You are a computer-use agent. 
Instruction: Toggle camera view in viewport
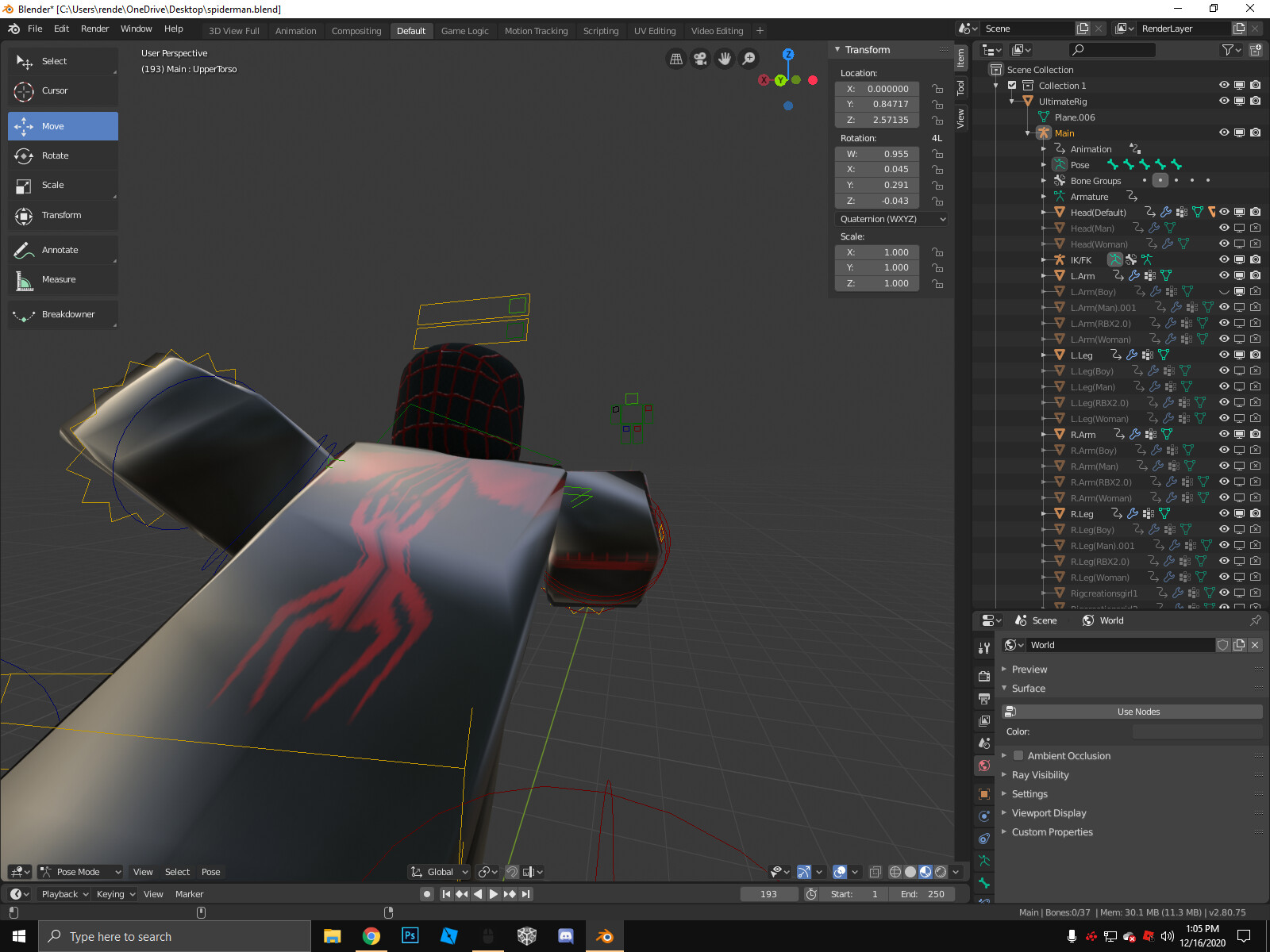pos(700,59)
